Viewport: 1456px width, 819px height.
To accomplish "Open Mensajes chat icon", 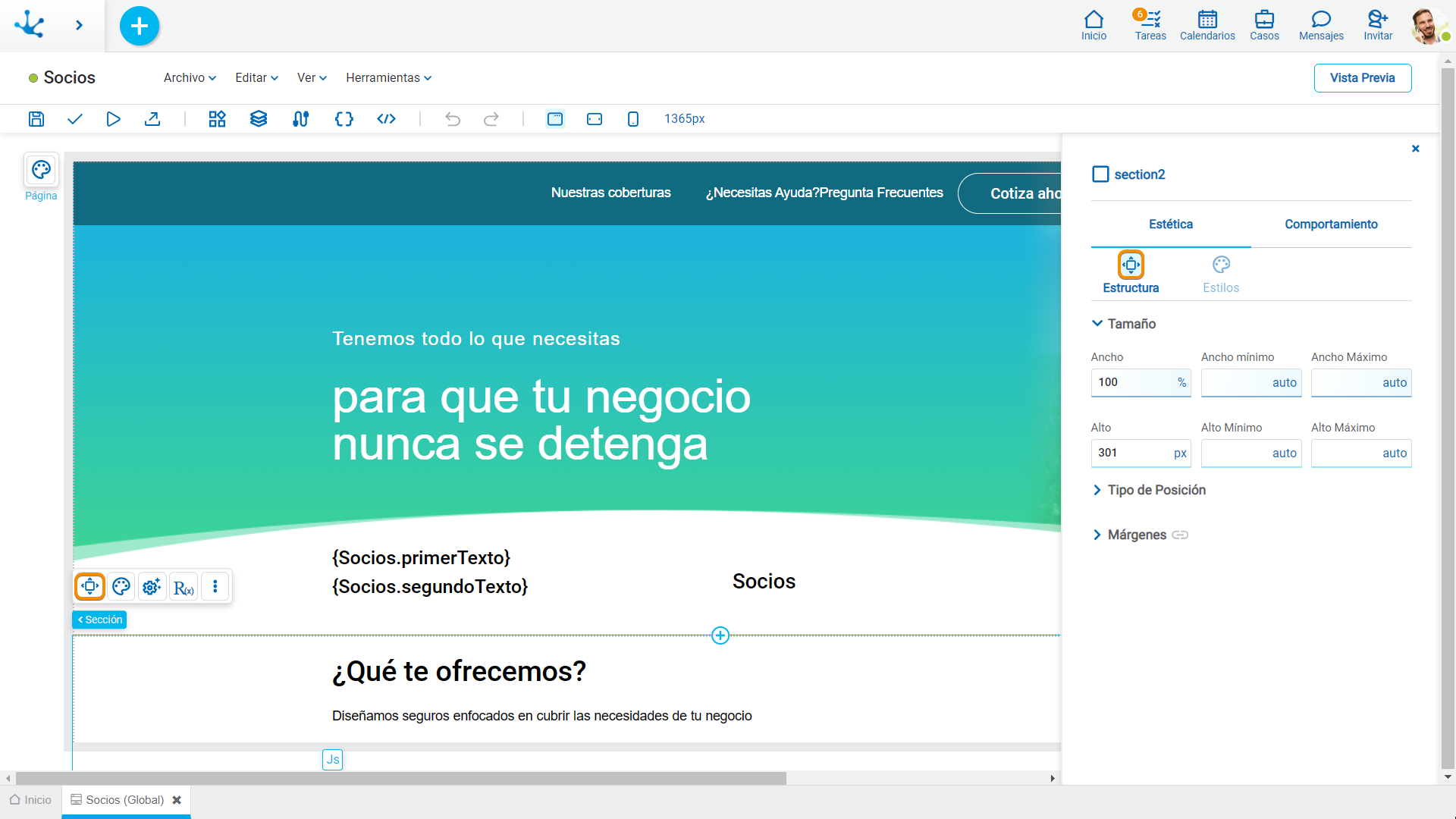I will 1321,26.
